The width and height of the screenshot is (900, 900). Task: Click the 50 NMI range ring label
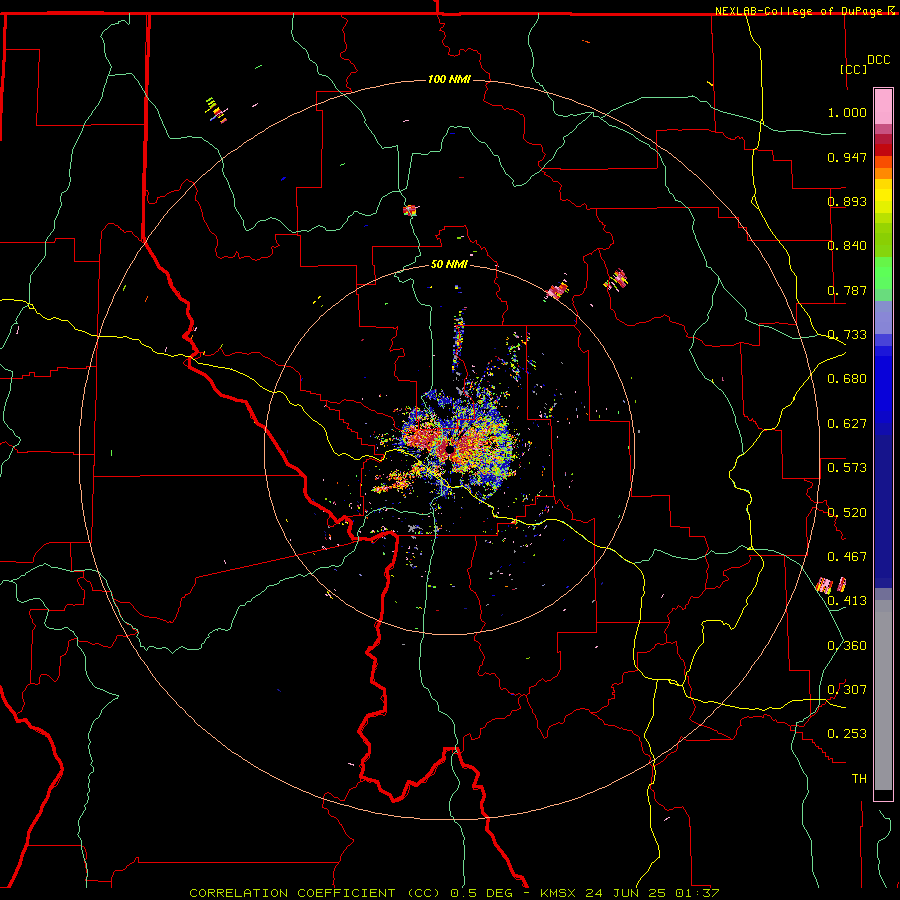(x=449, y=264)
